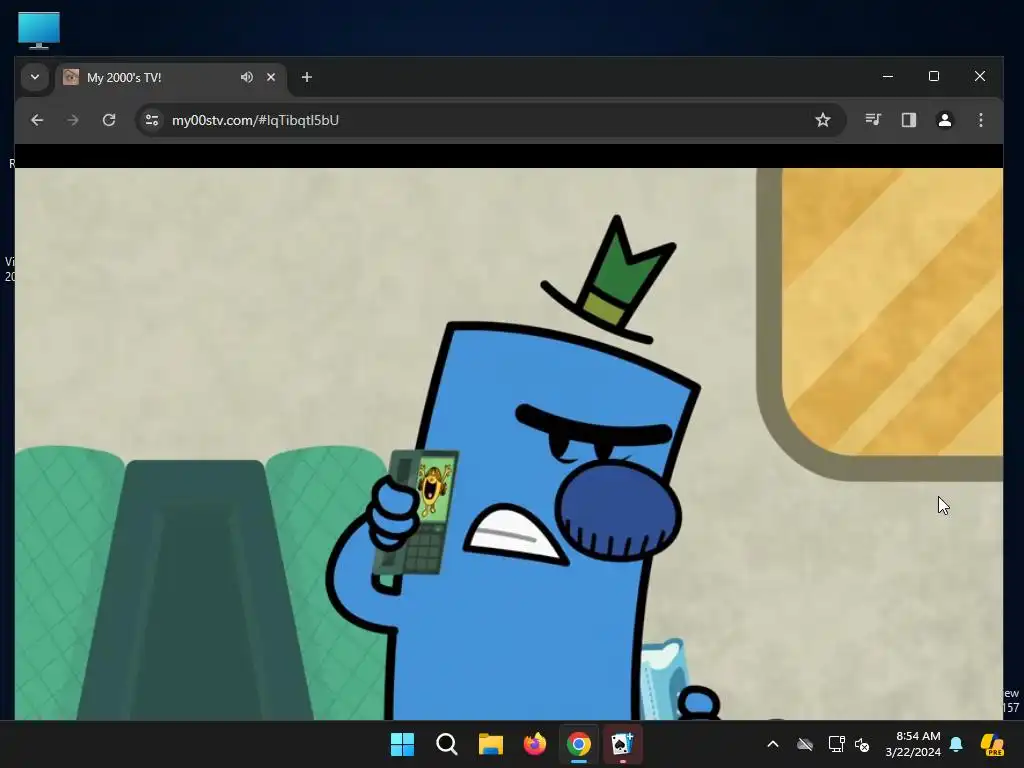View site information icon in address bar

[x=152, y=120]
